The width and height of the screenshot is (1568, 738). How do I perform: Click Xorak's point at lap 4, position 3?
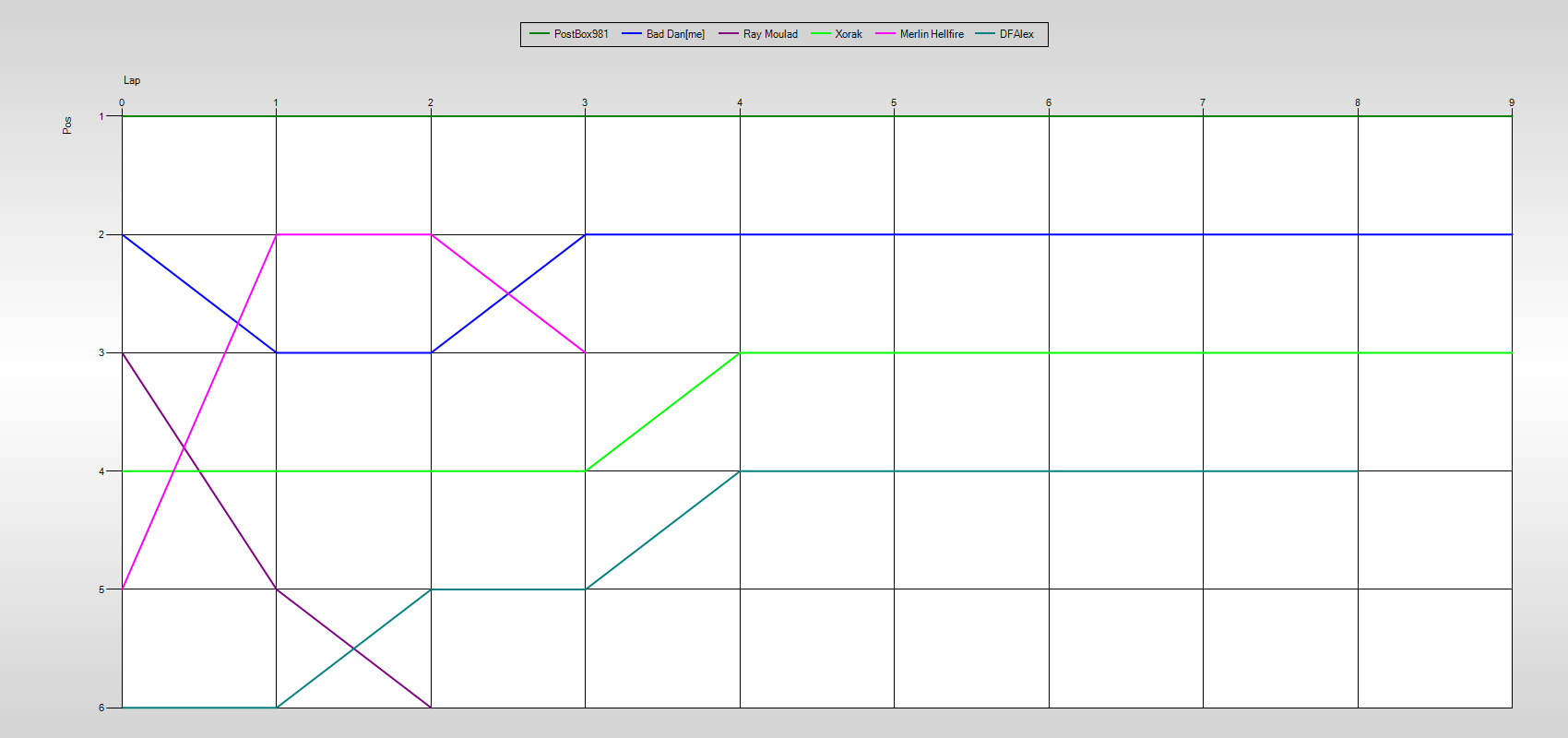[x=740, y=353]
